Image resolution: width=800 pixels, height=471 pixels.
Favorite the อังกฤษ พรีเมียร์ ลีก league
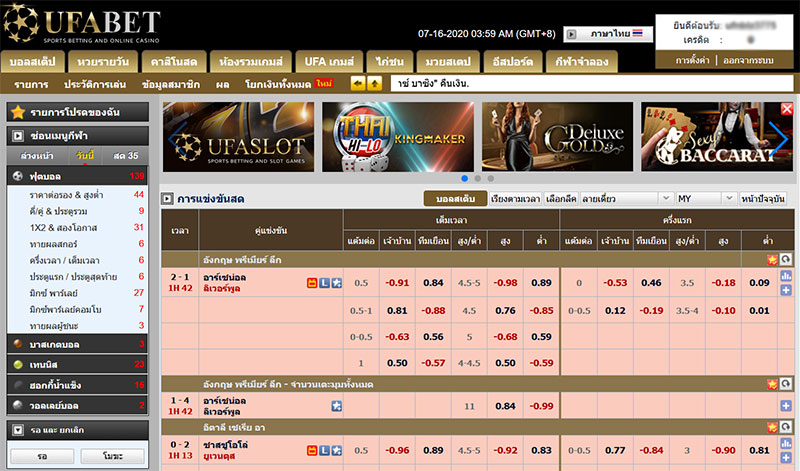point(772,260)
